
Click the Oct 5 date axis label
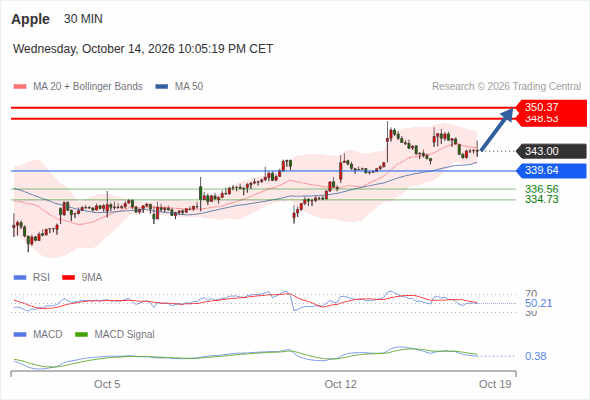(107, 384)
